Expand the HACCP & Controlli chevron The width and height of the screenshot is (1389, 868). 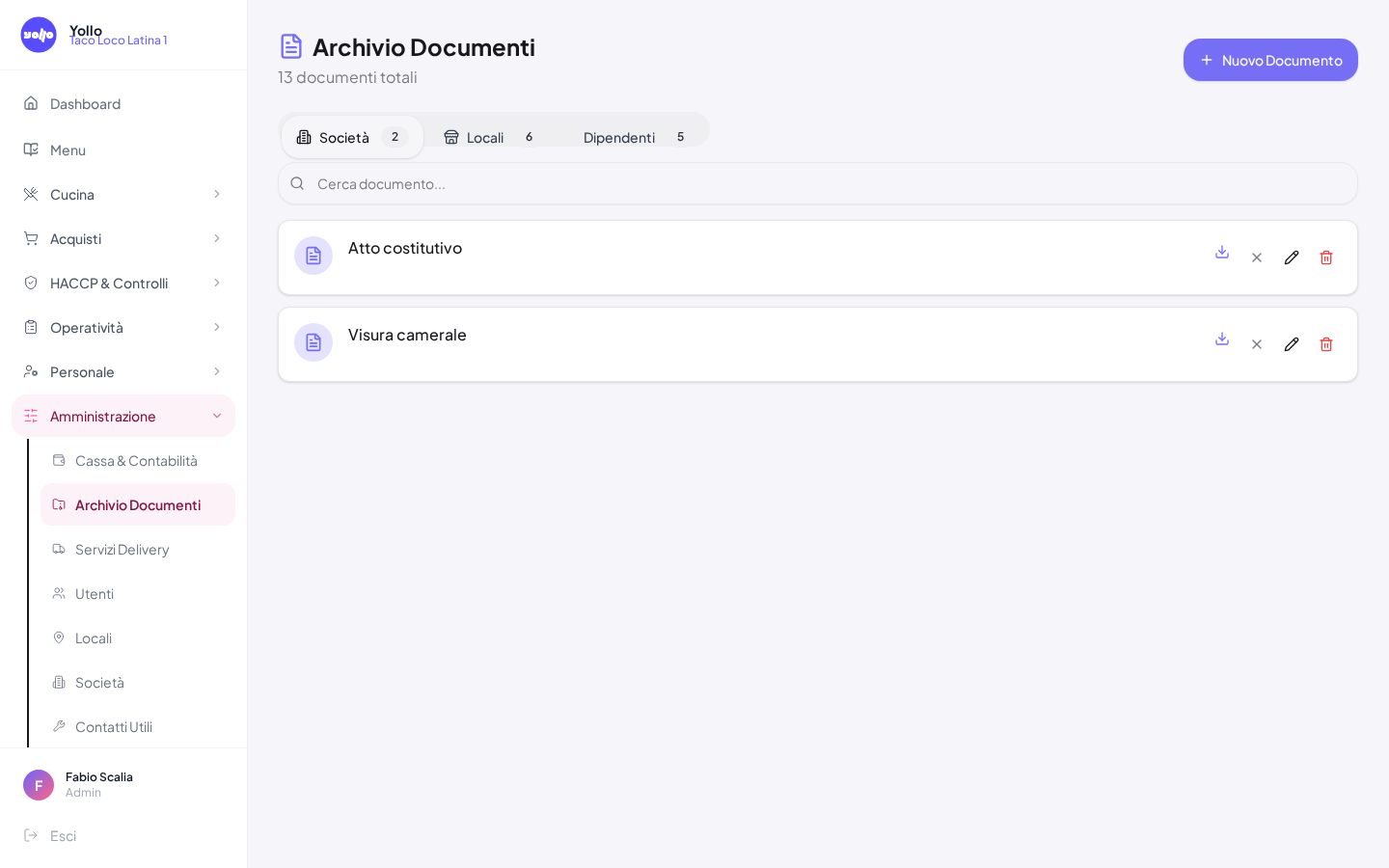click(217, 283)
